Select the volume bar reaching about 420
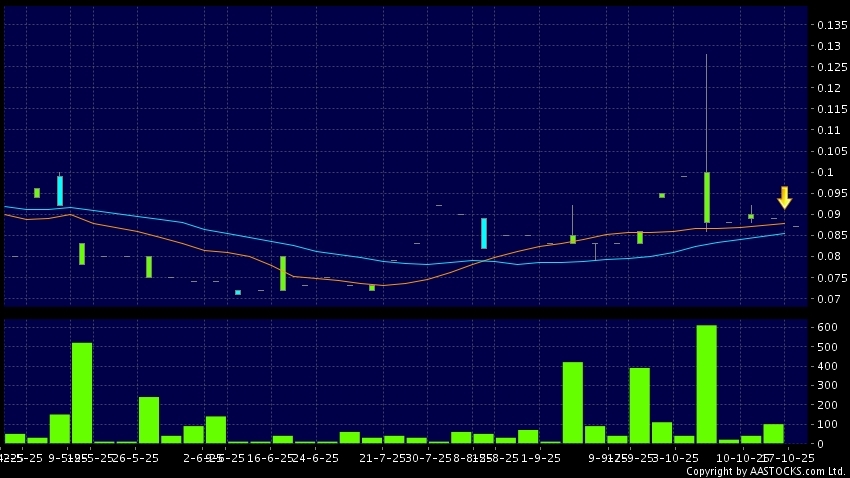Image resolution: width=850 pixels, height=478 pixels. (x=572, y=402)
